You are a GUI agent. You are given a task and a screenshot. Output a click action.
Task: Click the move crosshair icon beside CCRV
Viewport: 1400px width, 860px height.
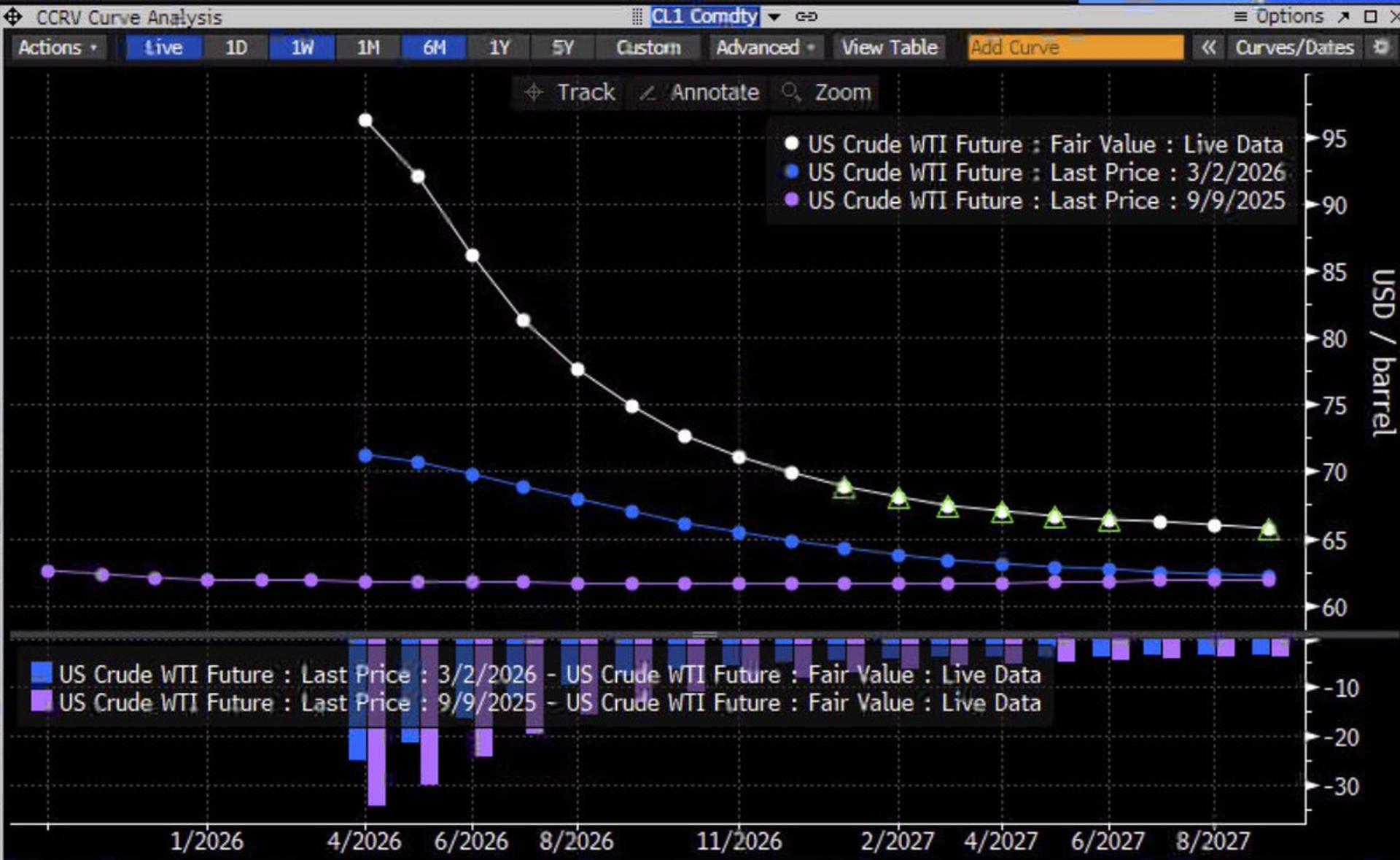tap(13, 17)
